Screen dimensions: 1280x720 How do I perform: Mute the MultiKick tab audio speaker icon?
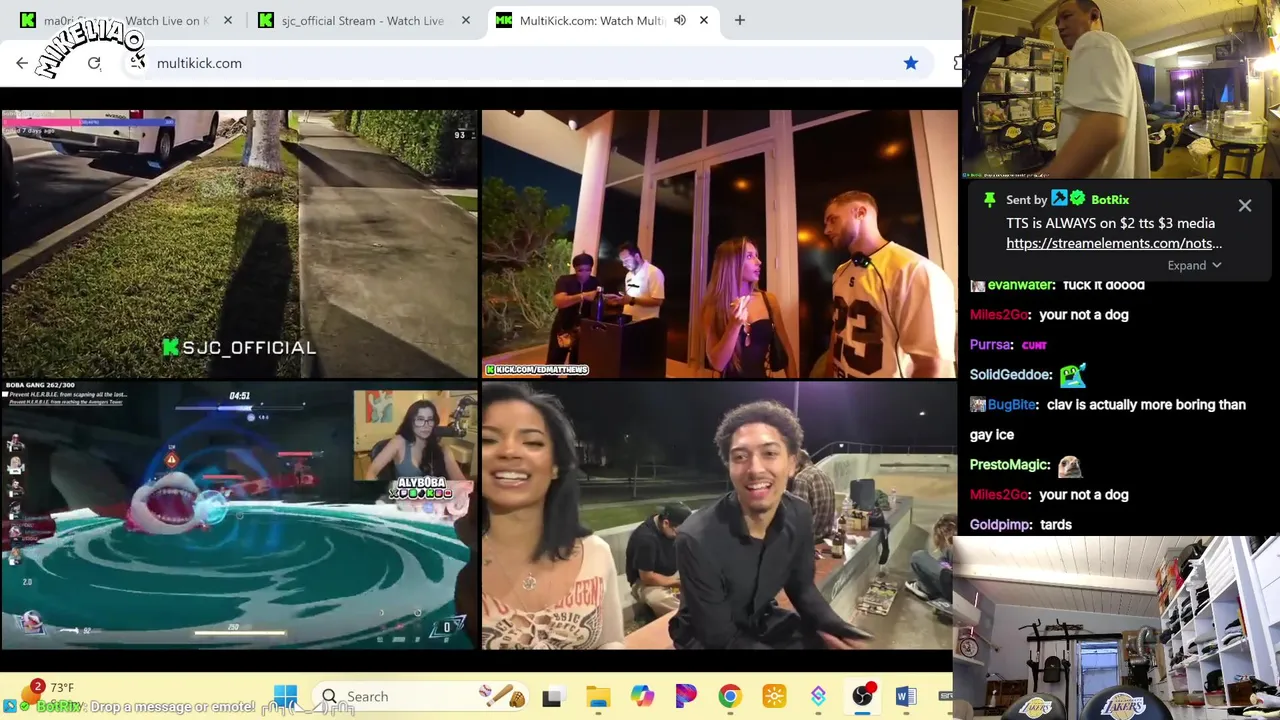pyautogui.click(x=680, y=20)
